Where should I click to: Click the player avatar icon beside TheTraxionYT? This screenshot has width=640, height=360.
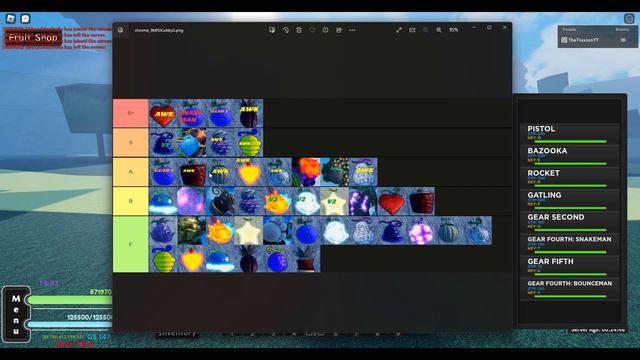tap(564, 40)
